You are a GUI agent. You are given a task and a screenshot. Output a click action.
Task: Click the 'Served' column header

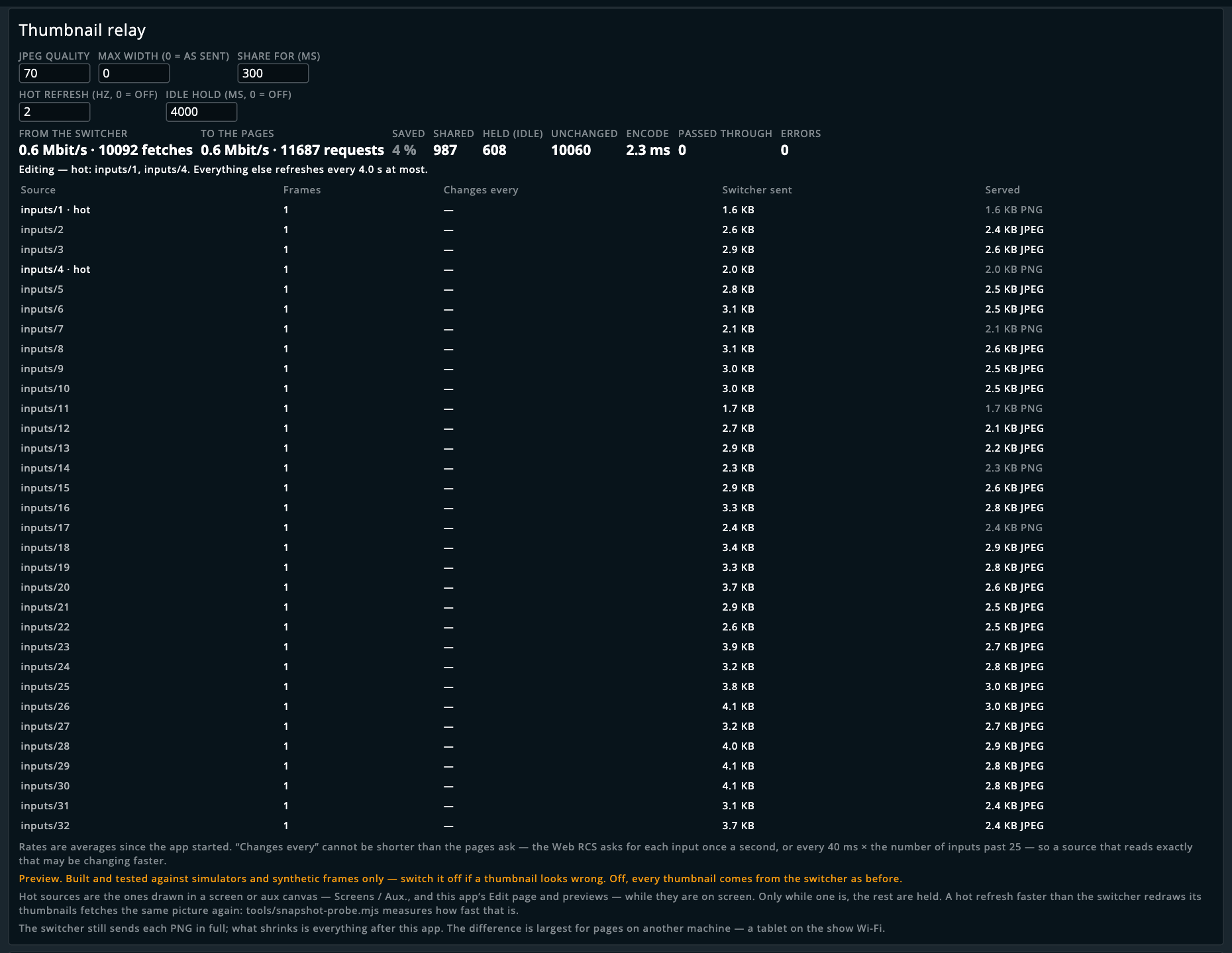pyautogui.click(x=1002, y=190)
